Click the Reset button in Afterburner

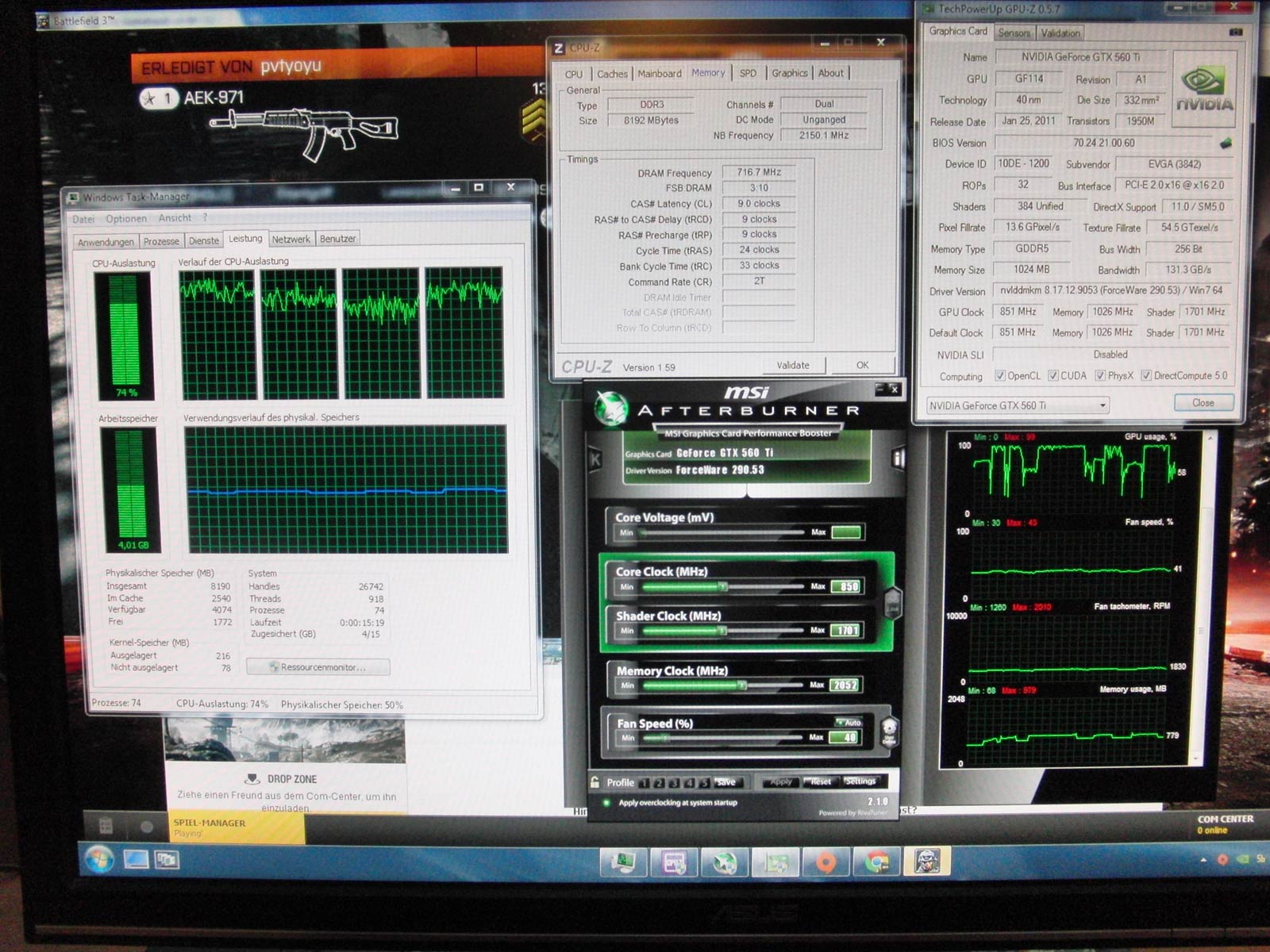[820, 781]
